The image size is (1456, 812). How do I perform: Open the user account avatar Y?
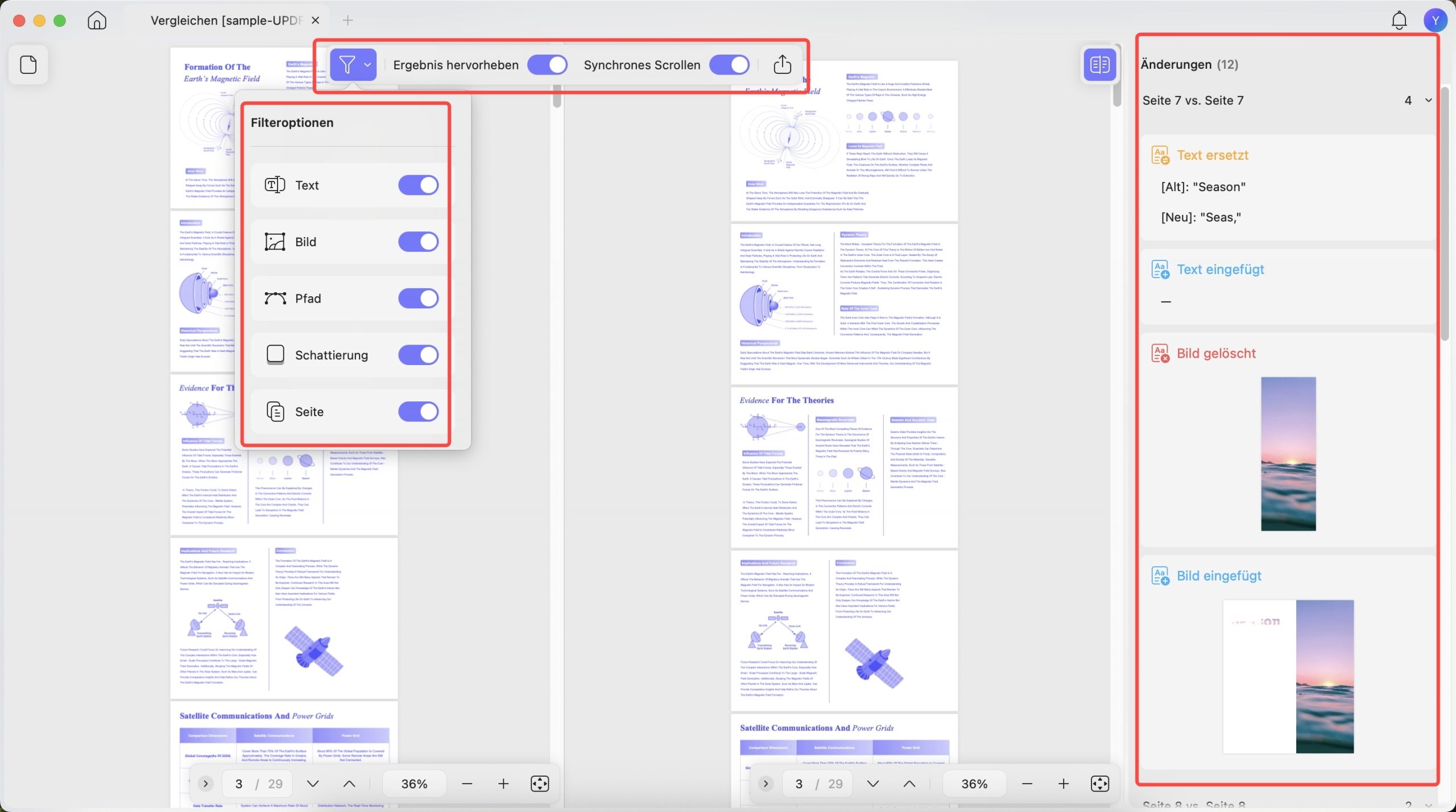(x=1435, y=20)
